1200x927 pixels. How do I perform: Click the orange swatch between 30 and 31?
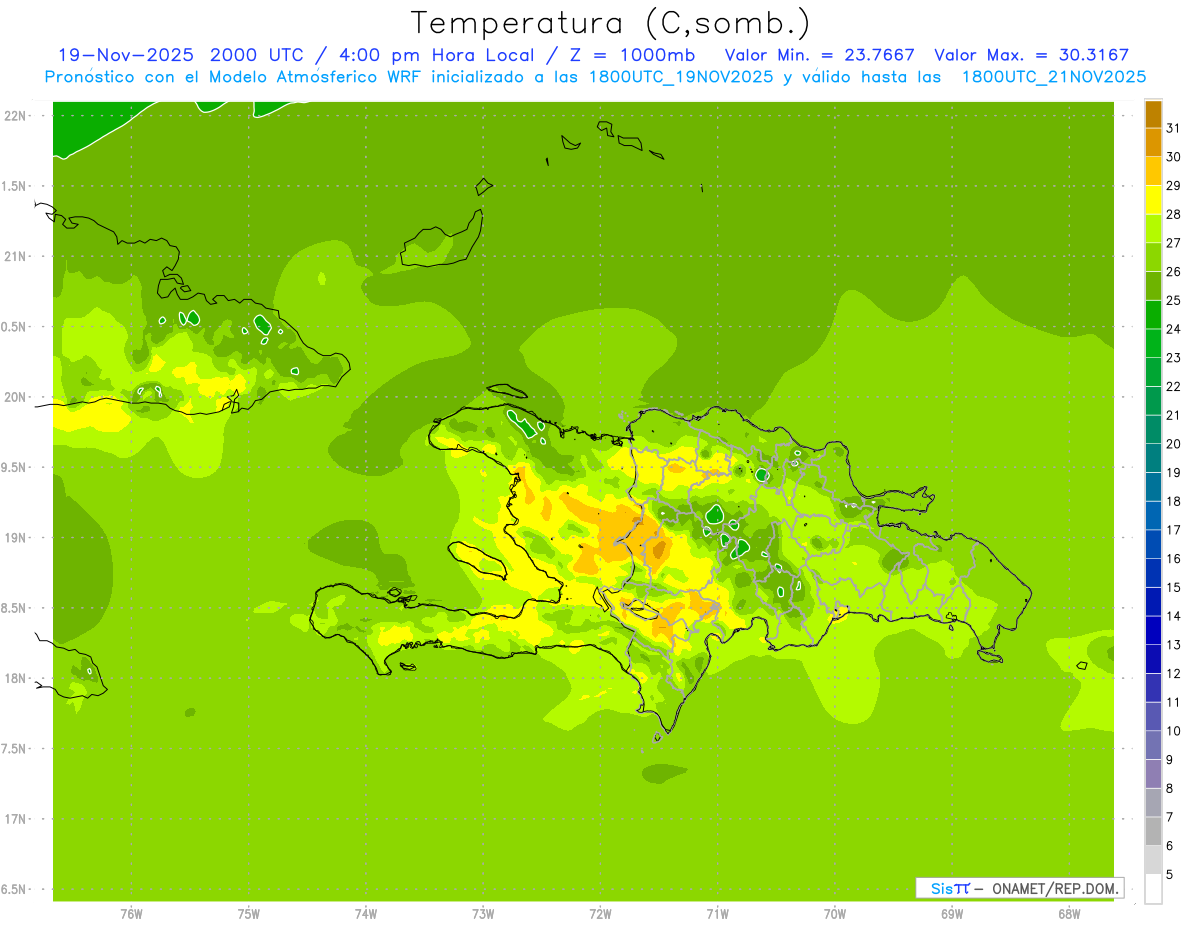1153,142
